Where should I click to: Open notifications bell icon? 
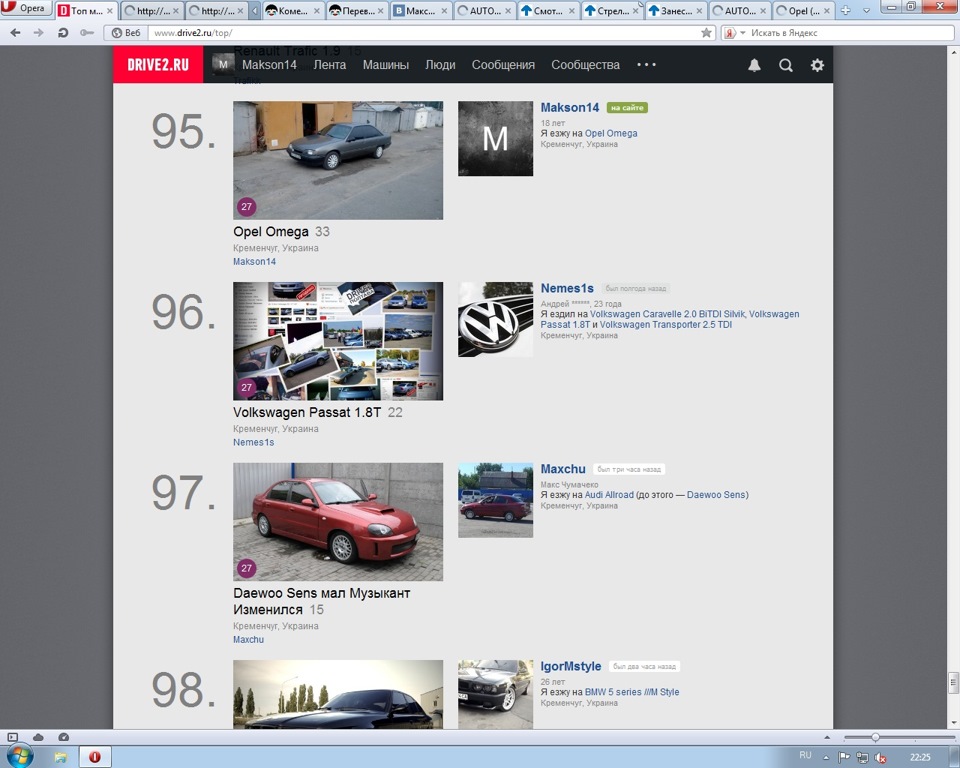point(754,65)
